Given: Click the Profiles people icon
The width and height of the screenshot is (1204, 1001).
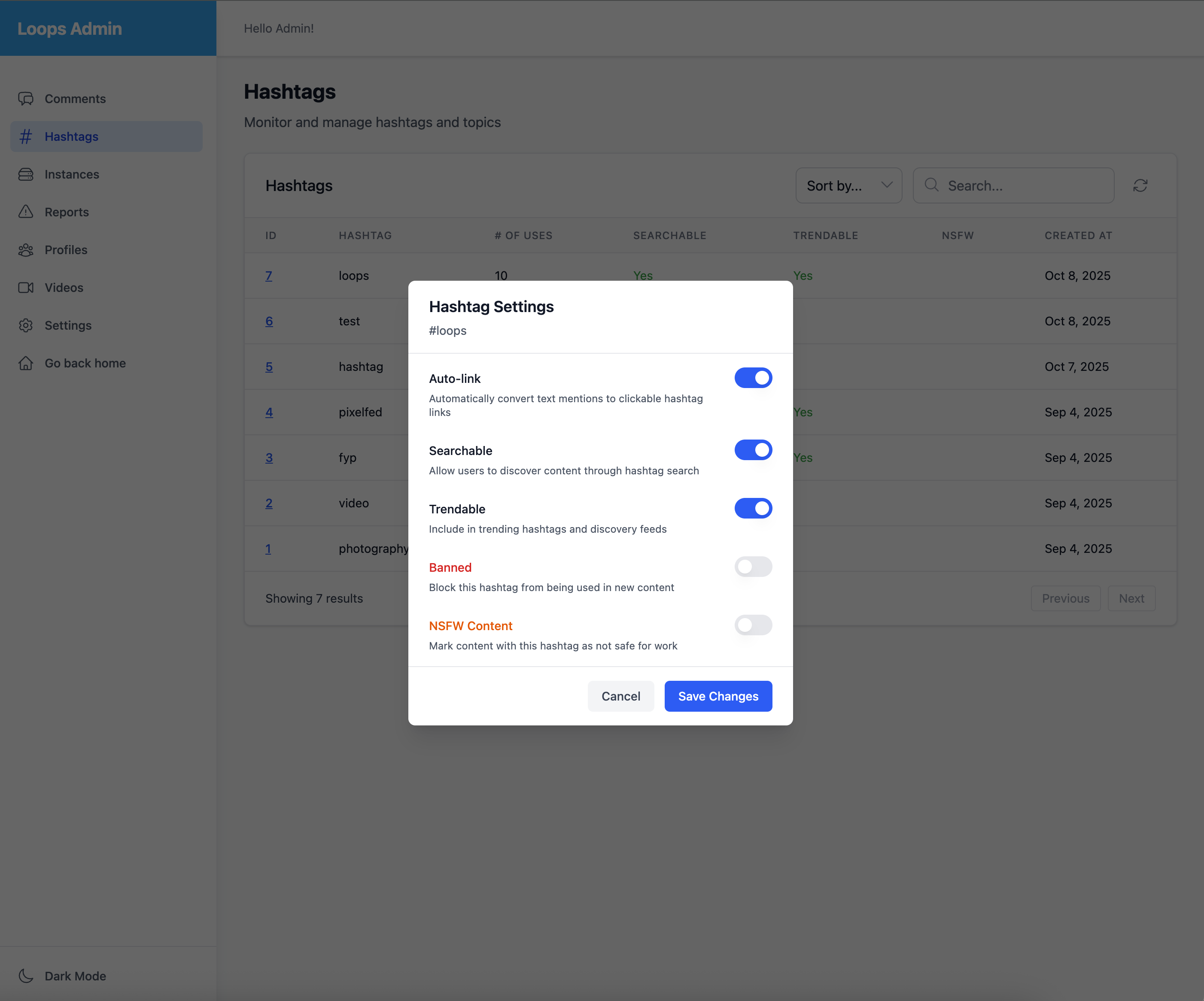Looking at the screenshot, I should point(26,250).
